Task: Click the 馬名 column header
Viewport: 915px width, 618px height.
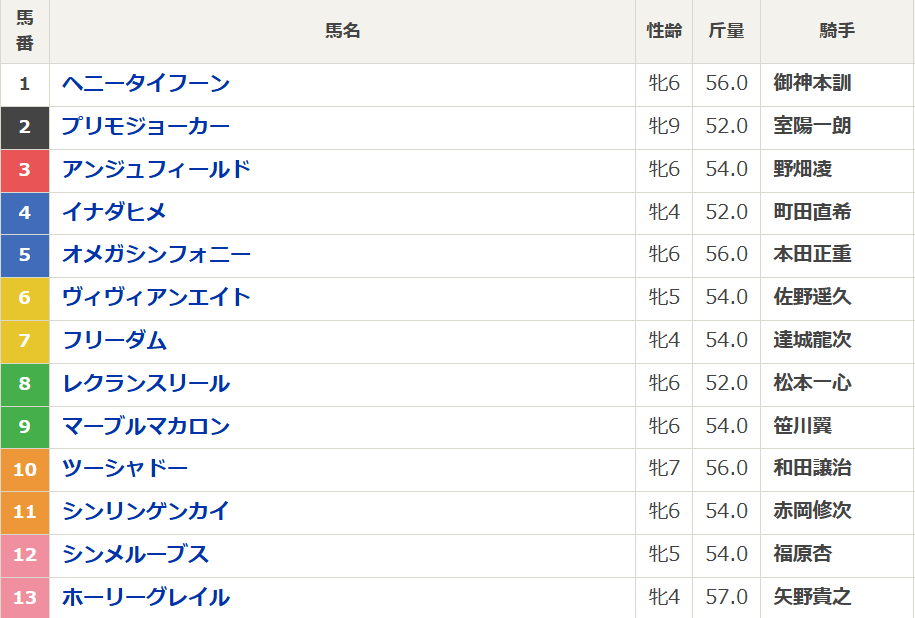Action: pos(342,31)
